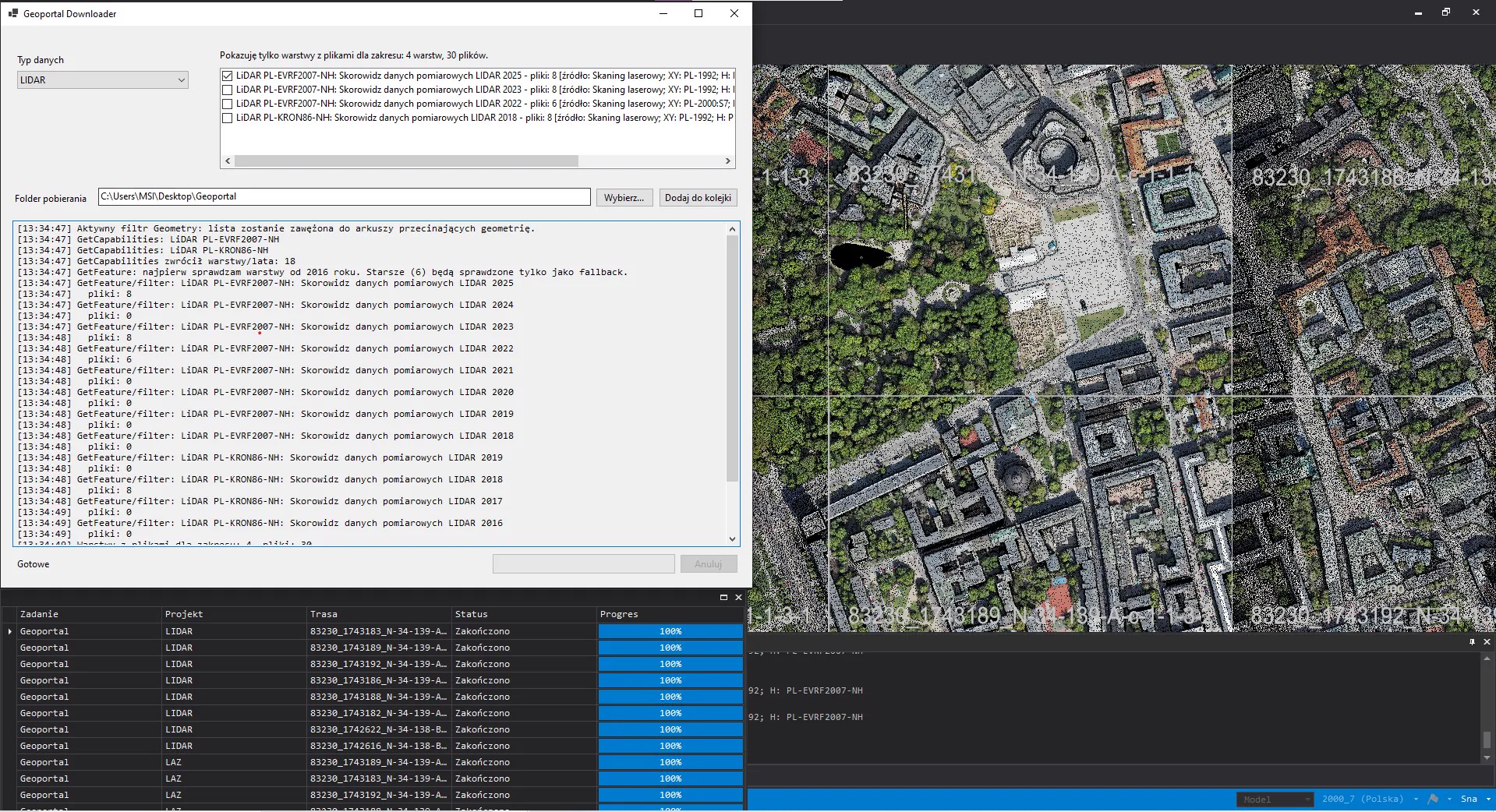Click the Anuluj button

pyautogui.click(x=709, y=563)
